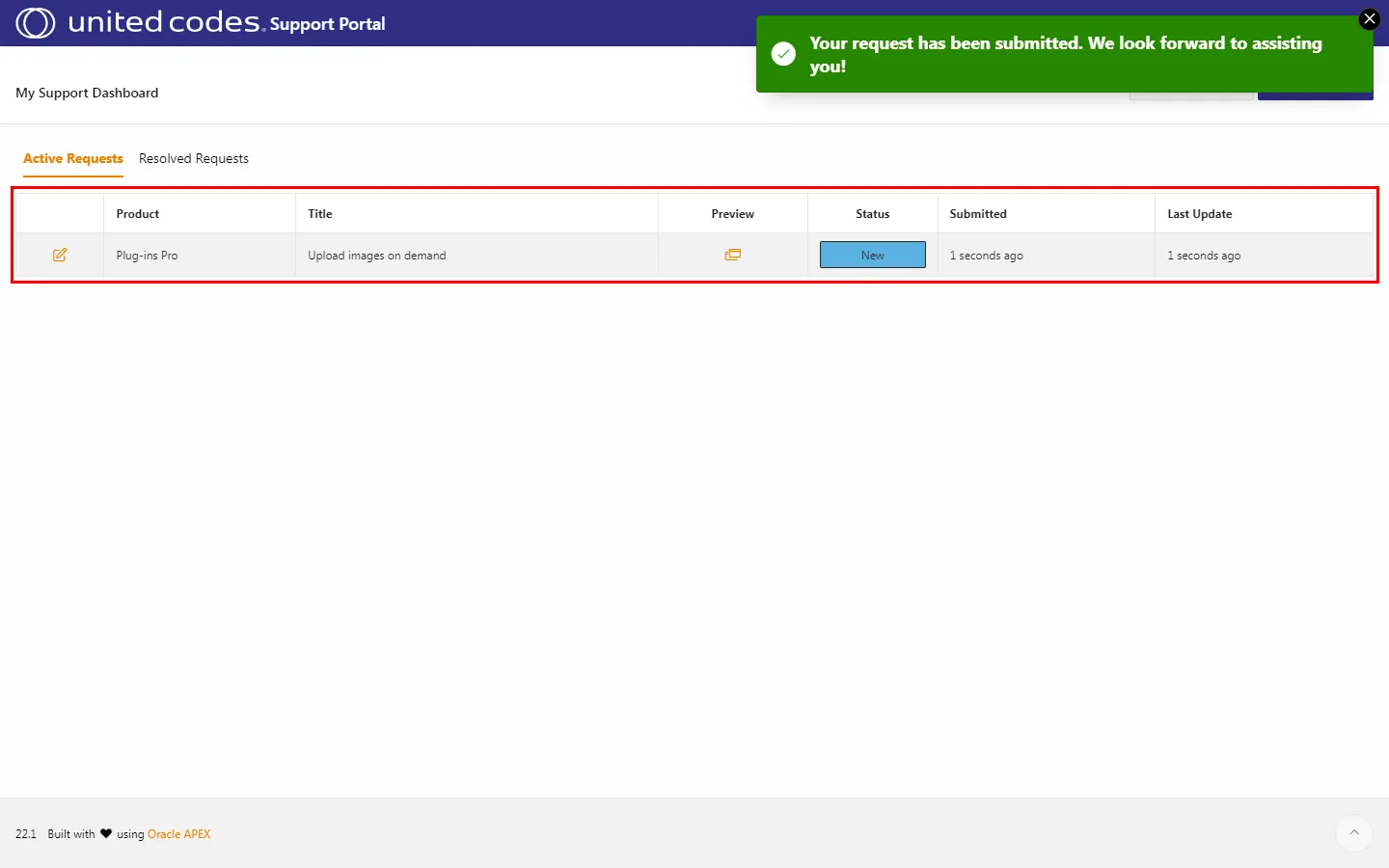Image resolution: width=1389 pixels, height=868 pixels.
Task: Click the Upload images on demand title
Action: click(377, 256)
